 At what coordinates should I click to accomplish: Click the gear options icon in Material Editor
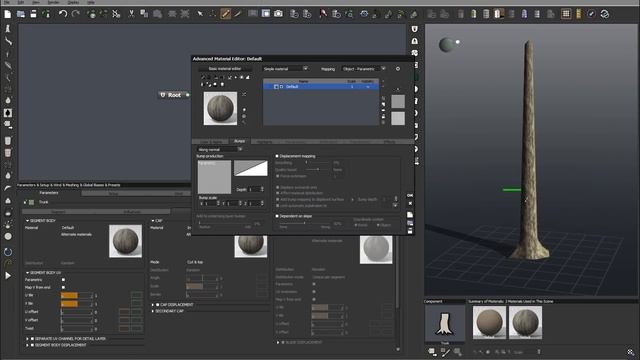(x=398, y=69)
